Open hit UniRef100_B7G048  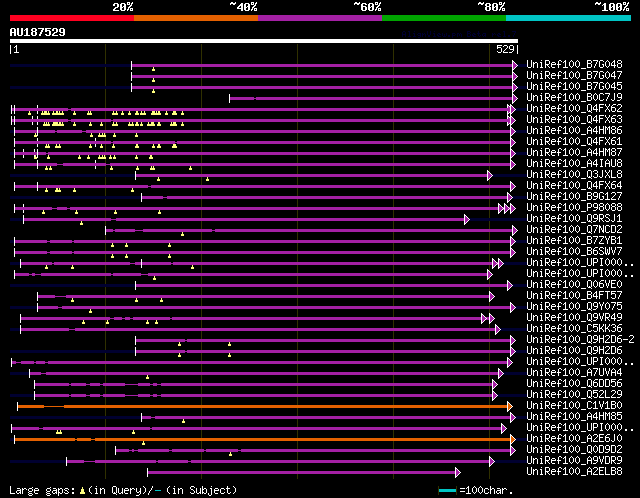click(x=574, y=64)
